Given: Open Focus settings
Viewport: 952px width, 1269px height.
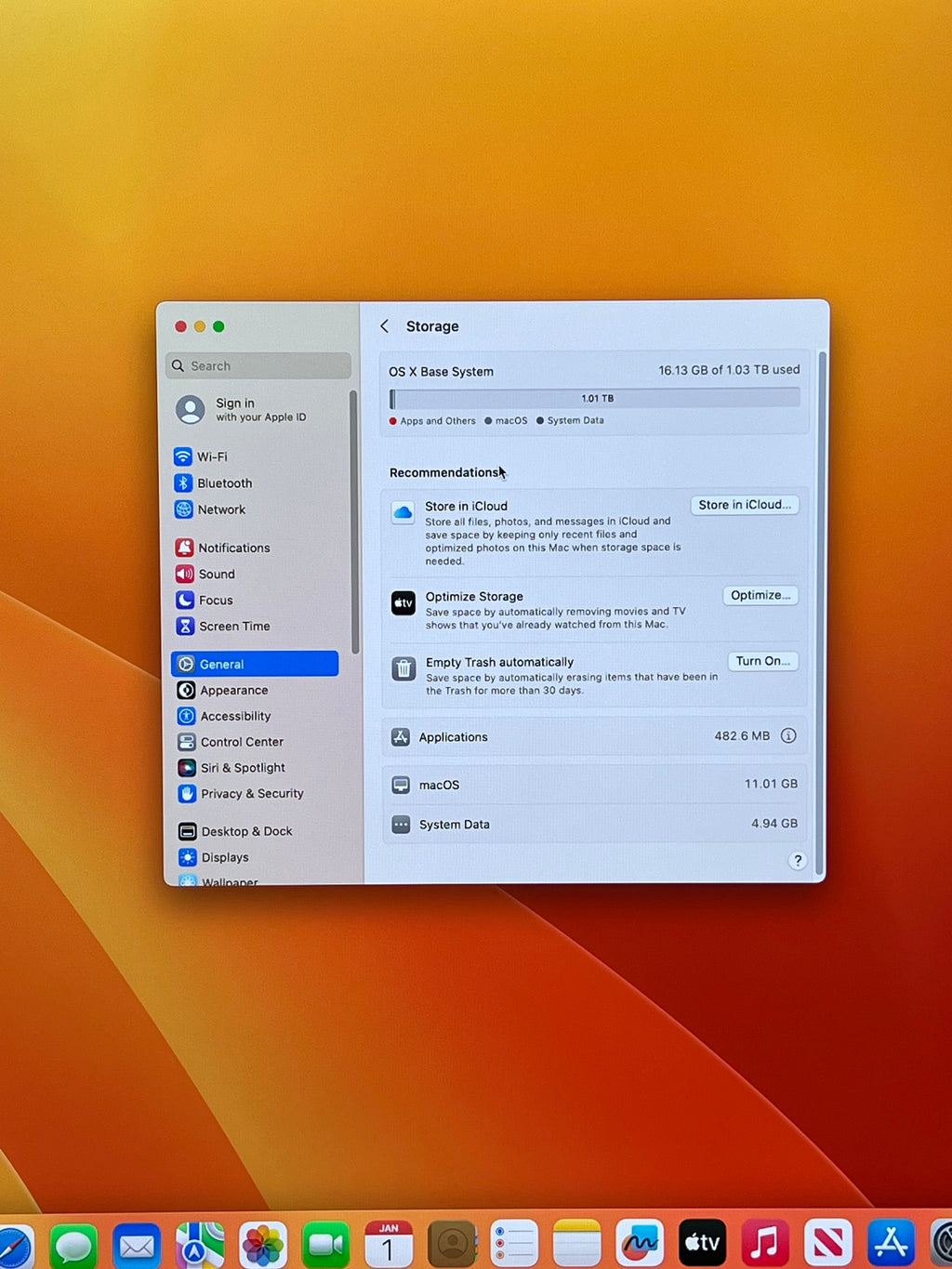Looking at the screenshot, I should pyautogui.click(x=205, y=600).
